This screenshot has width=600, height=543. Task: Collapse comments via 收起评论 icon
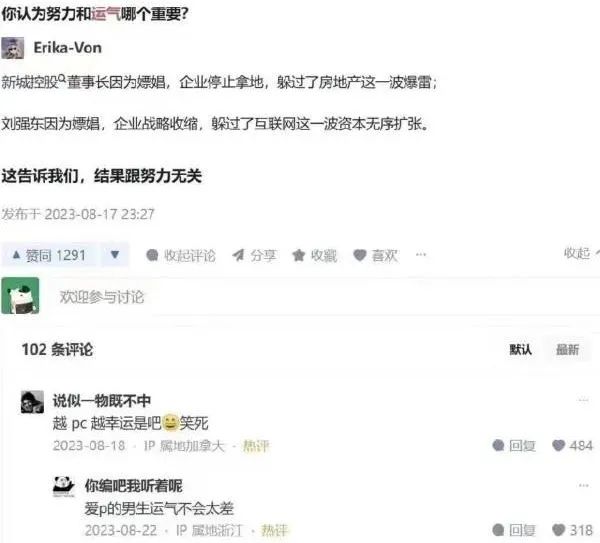click(x=181, y=255)
